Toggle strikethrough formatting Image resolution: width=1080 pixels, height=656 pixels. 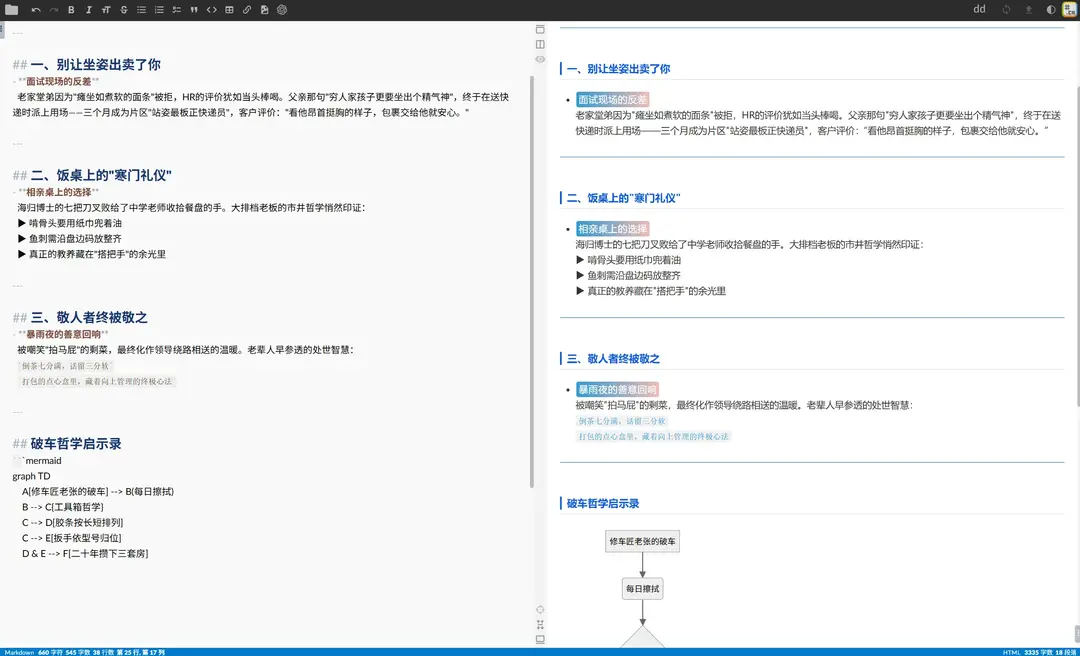(x=124, y=9)
